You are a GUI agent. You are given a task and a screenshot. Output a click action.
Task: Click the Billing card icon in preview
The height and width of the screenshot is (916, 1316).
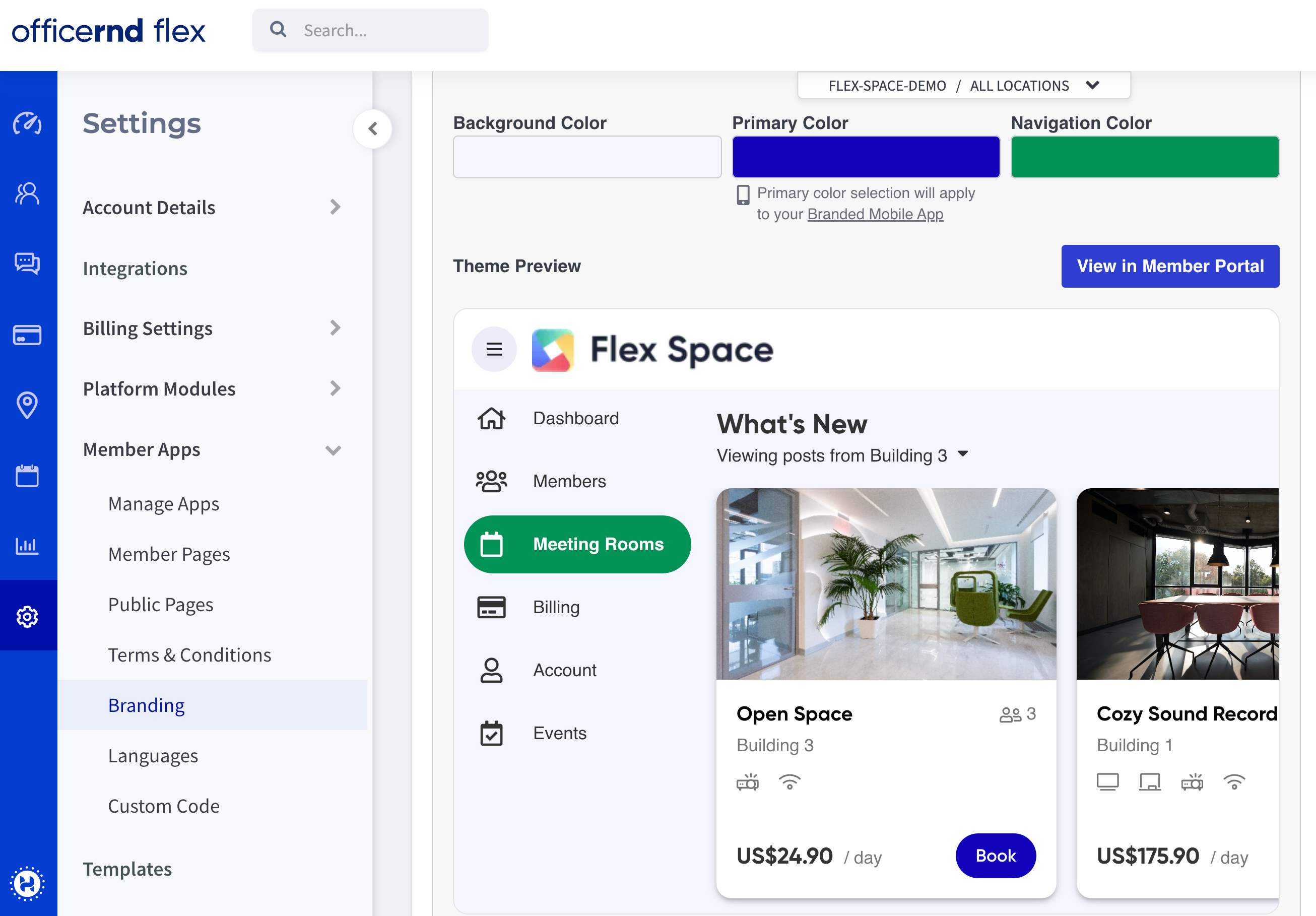pos(491,607)
